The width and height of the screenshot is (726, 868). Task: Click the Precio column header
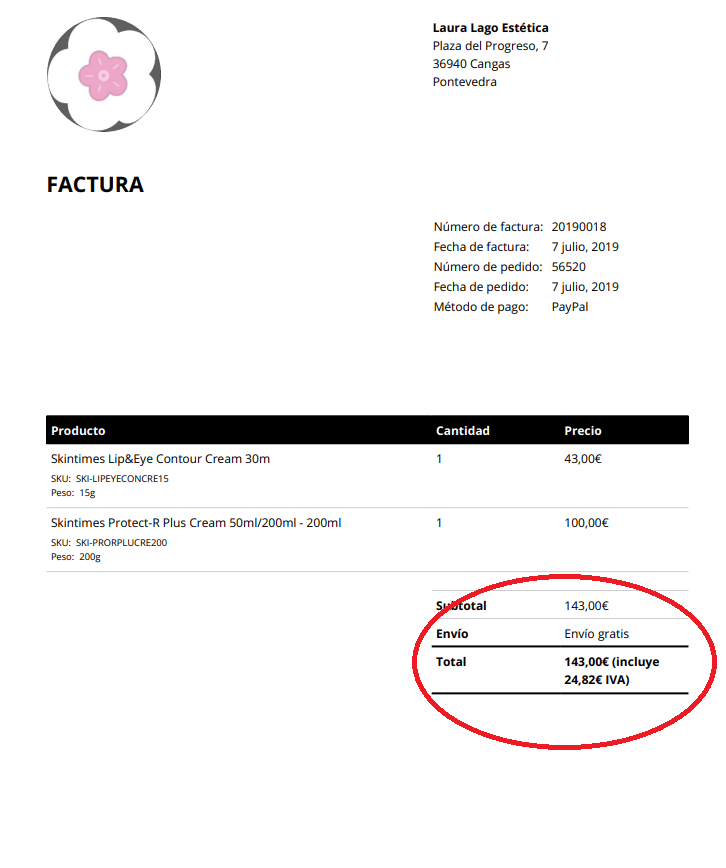(x=583, y=431)
